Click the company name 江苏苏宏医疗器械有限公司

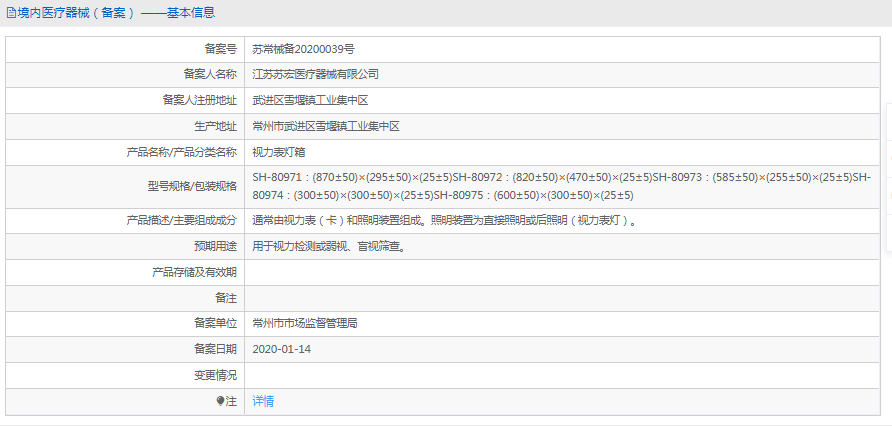click(x=315, y=74)
